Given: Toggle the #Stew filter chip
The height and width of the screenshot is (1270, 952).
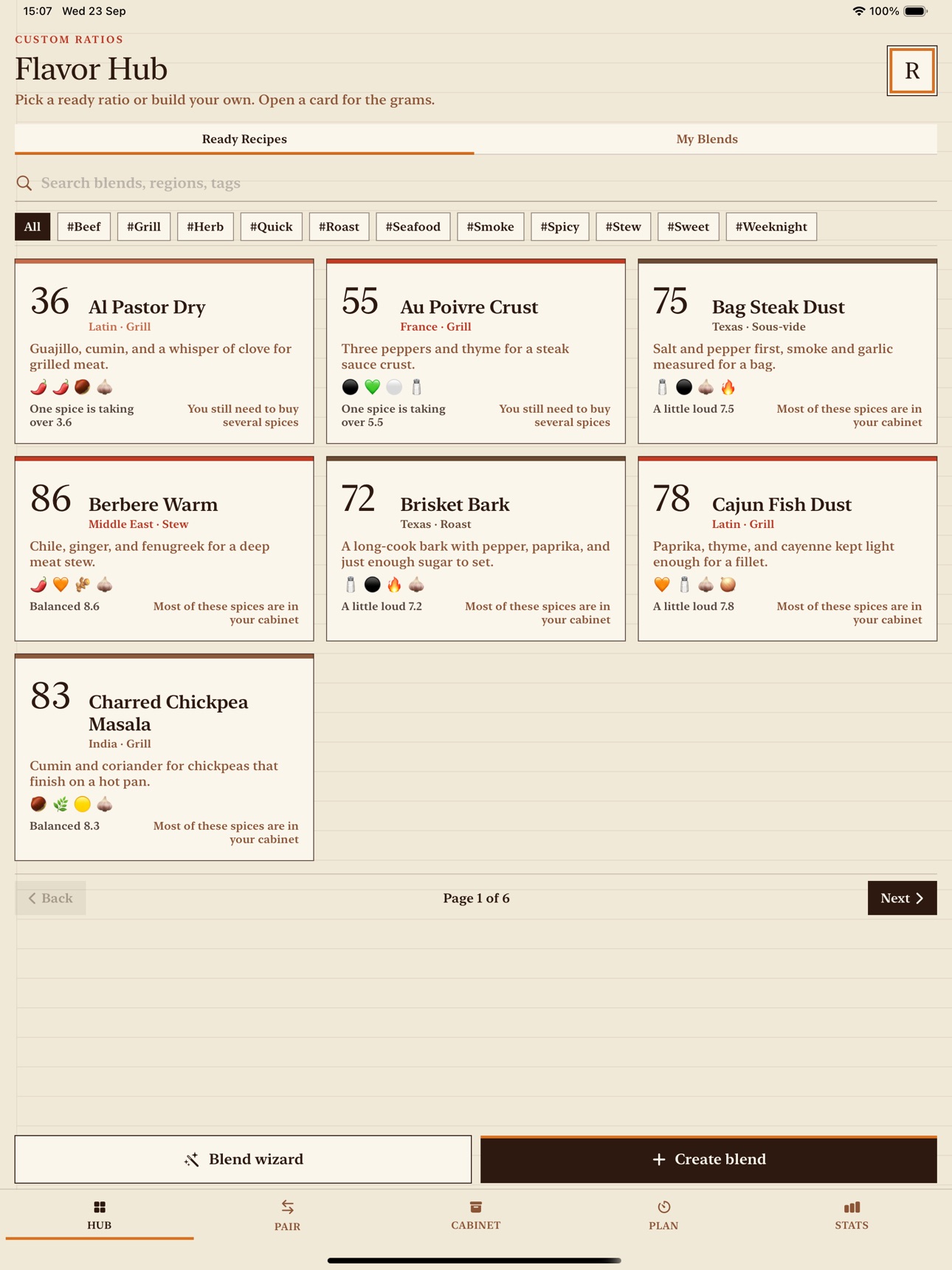Looking at the screenshot, I should click(x=624, y=227).
